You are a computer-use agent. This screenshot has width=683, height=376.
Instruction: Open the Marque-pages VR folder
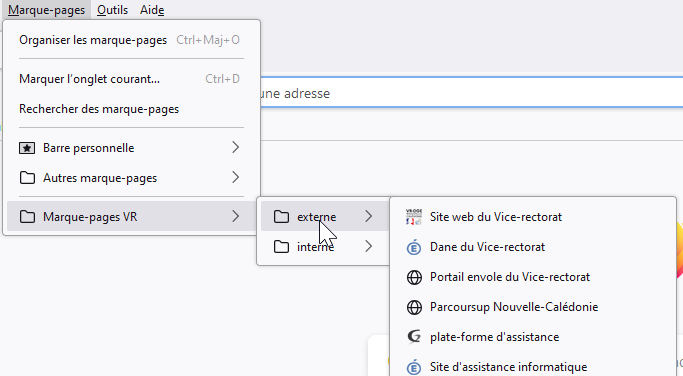tap(132, 217)
